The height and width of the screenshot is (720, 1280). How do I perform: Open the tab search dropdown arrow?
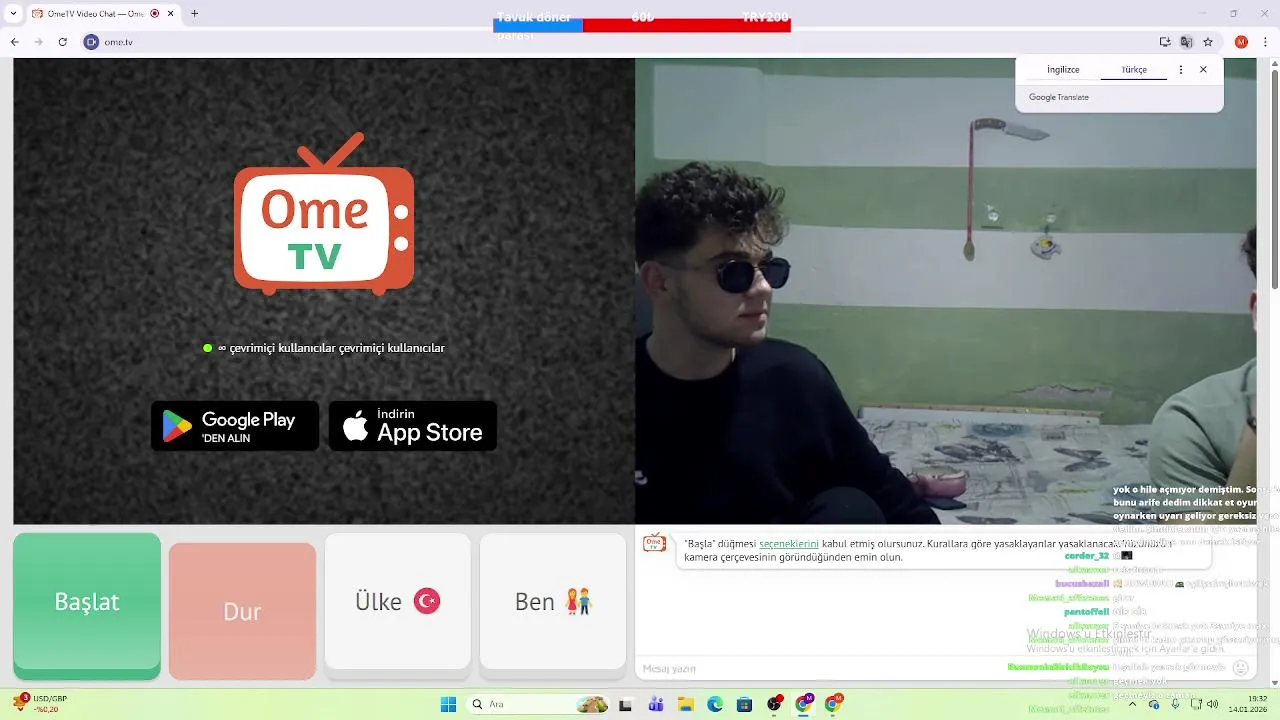coord(13,14)
